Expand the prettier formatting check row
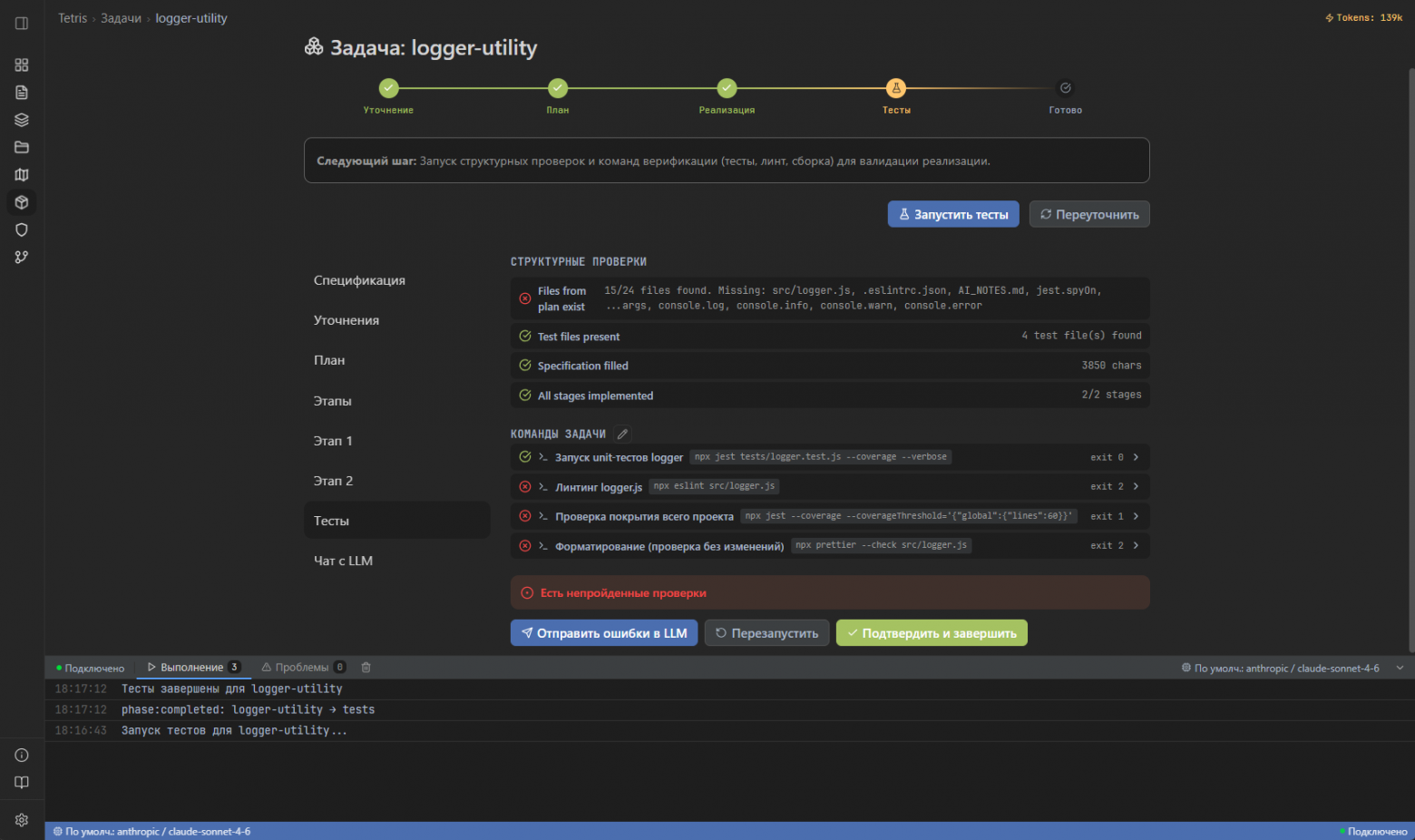The height and width of the screenshot is (840, 1415). (1136, 546)
